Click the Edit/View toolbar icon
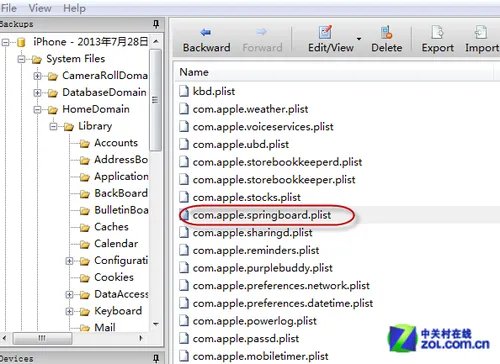 pos(325,32)
